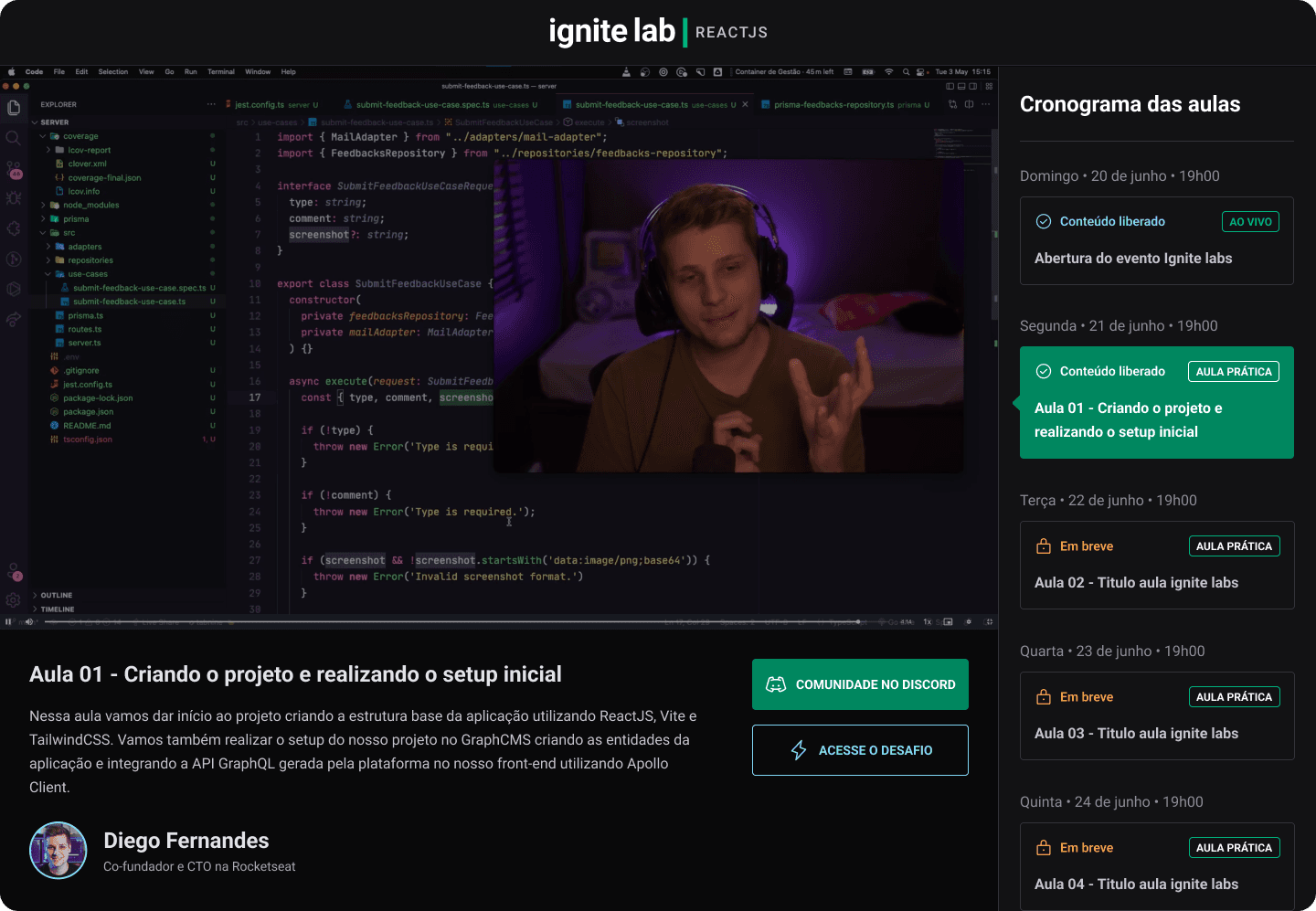Viewport: 1316px width, 911px height.
Task: Click the lightning bolt icon in challenge button
Action: 799,750
